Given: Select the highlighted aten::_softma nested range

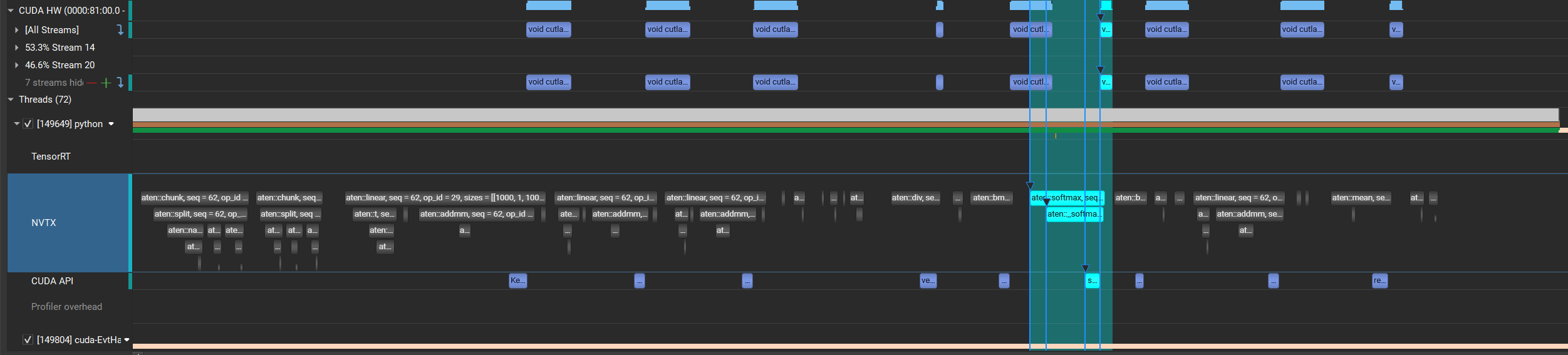Looking at the screenshot, I should click(1074, 214).
